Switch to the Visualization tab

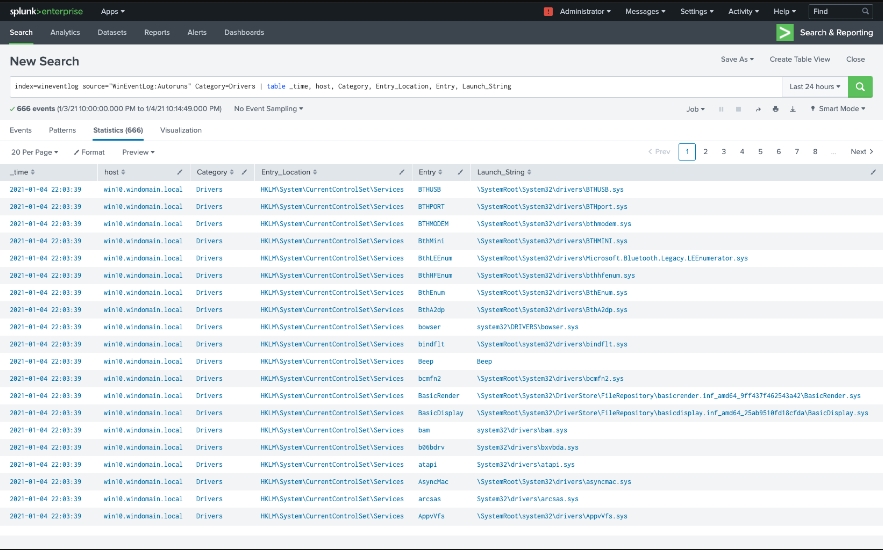click(180, 131)
